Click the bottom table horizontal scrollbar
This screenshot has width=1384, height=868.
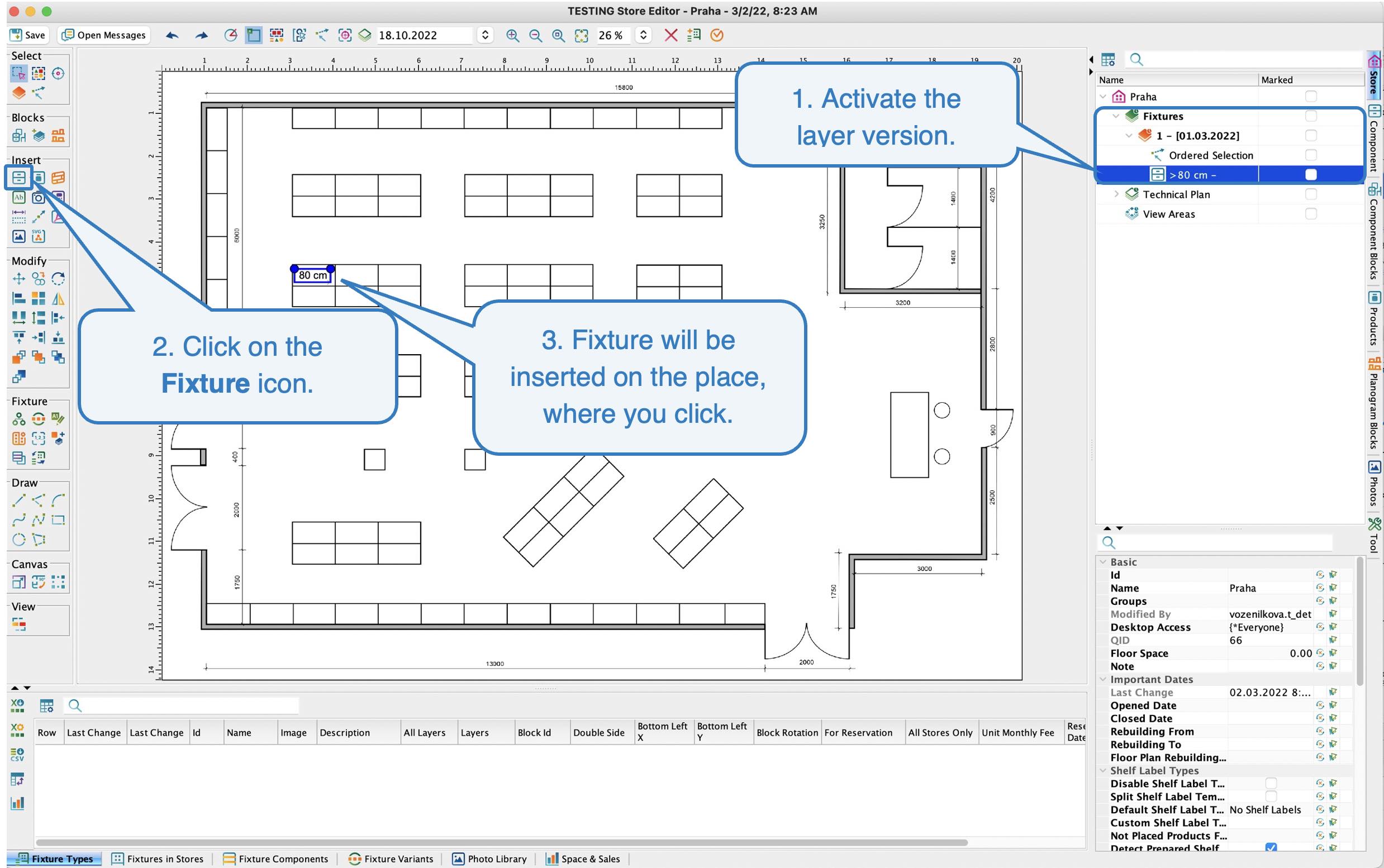click(501, 843)
